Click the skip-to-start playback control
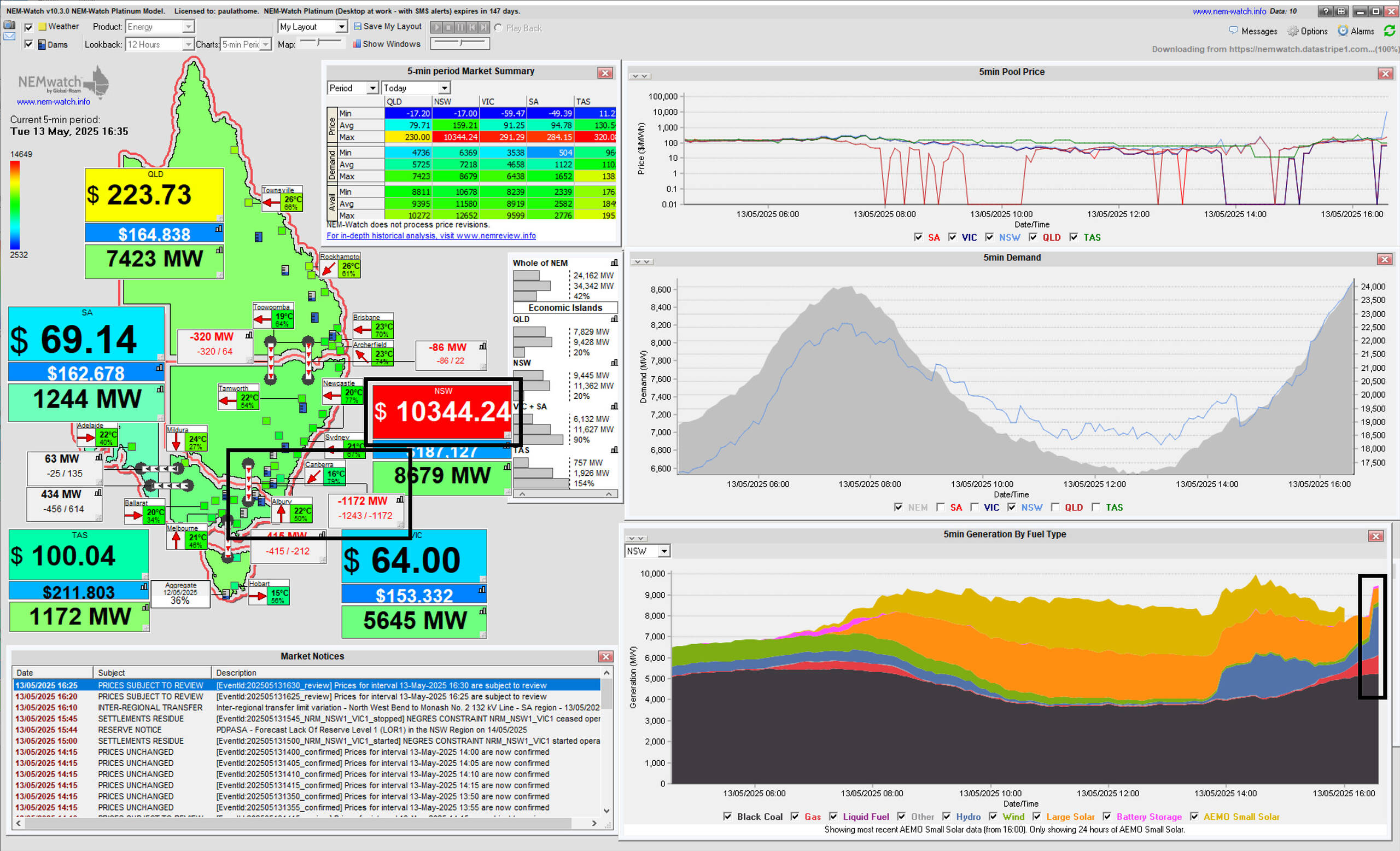Viewport: 1400px width, 851px height. click(471, 27)
